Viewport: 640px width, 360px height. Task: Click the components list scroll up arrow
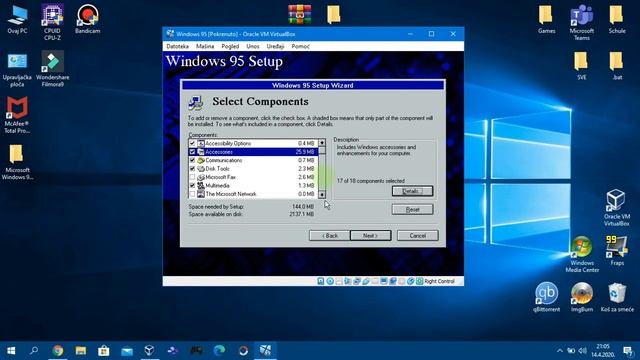coord(322,143)
